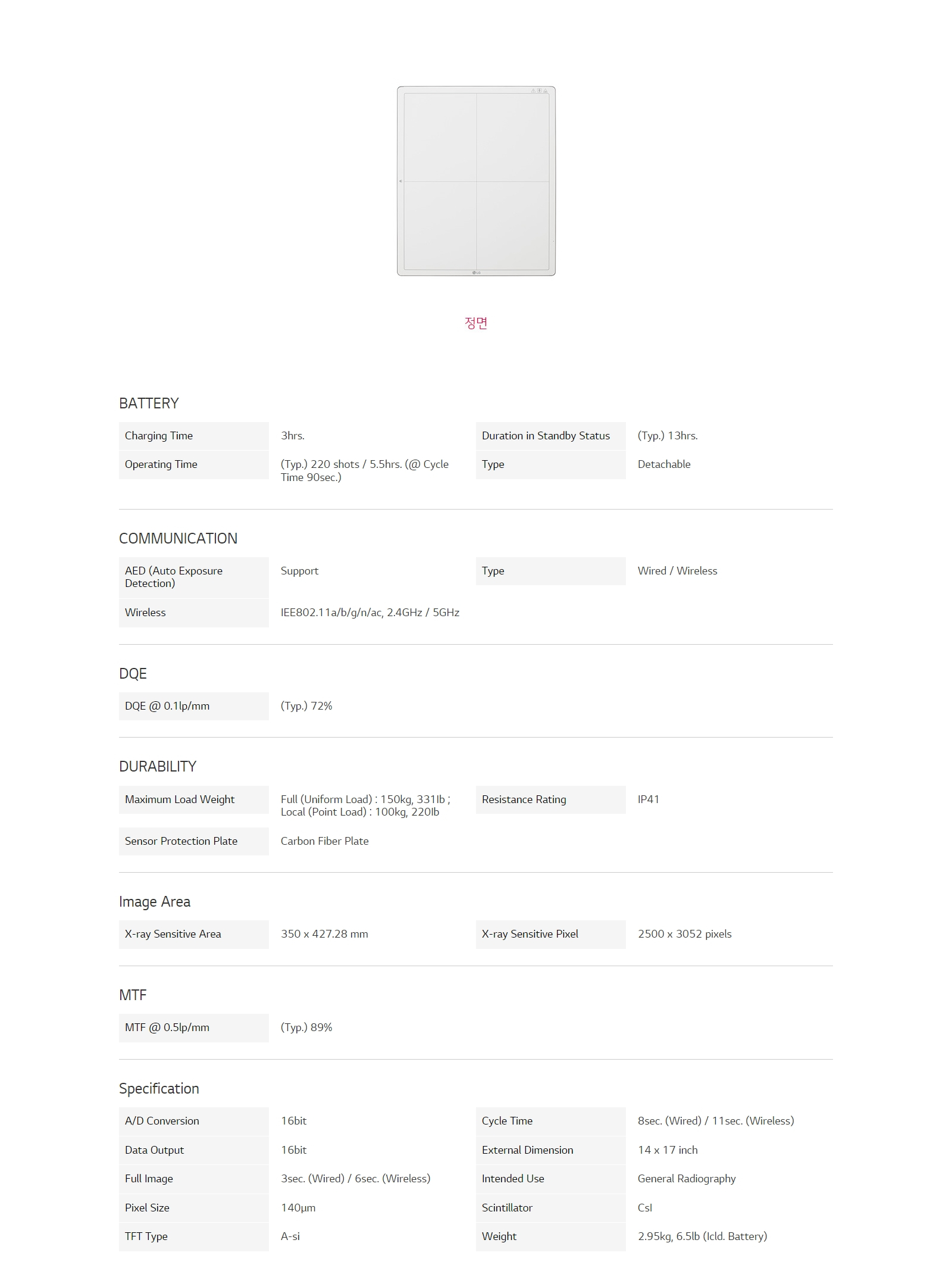Click the Duration in Standby Status cell
952x1268 pixels.
click(550, 436)
